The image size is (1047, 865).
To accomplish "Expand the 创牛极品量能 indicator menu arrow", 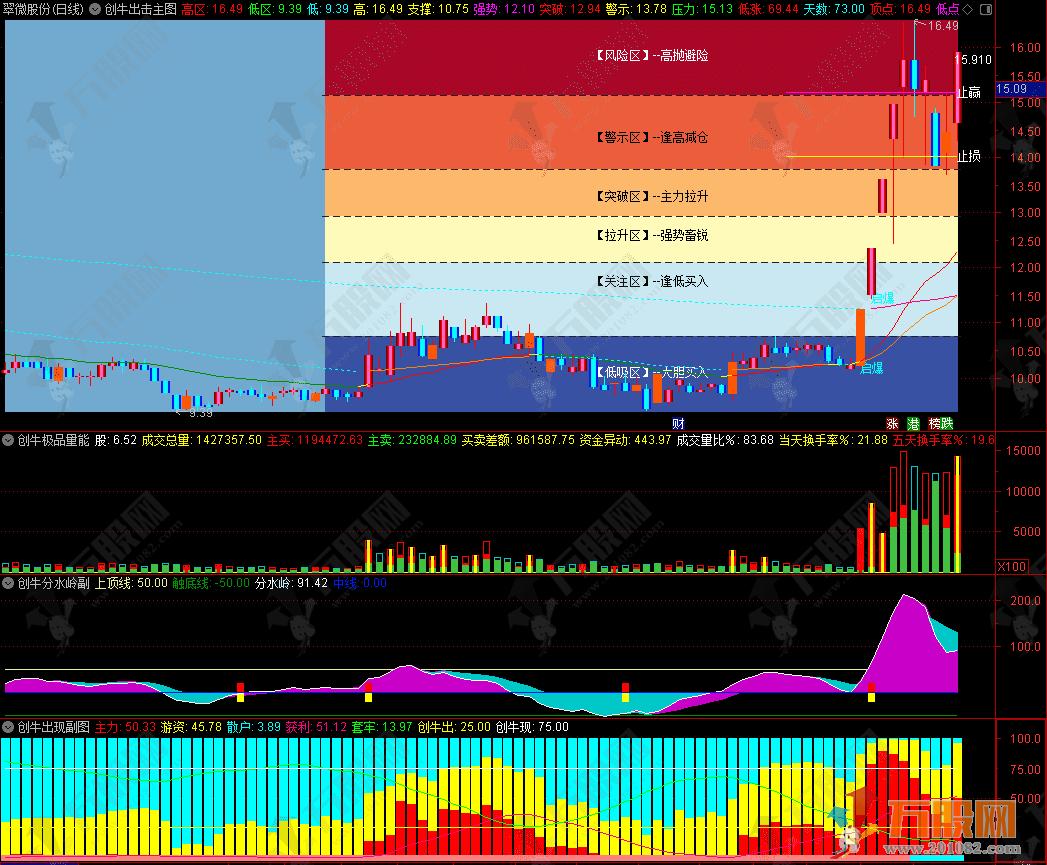I will [8, 440].
